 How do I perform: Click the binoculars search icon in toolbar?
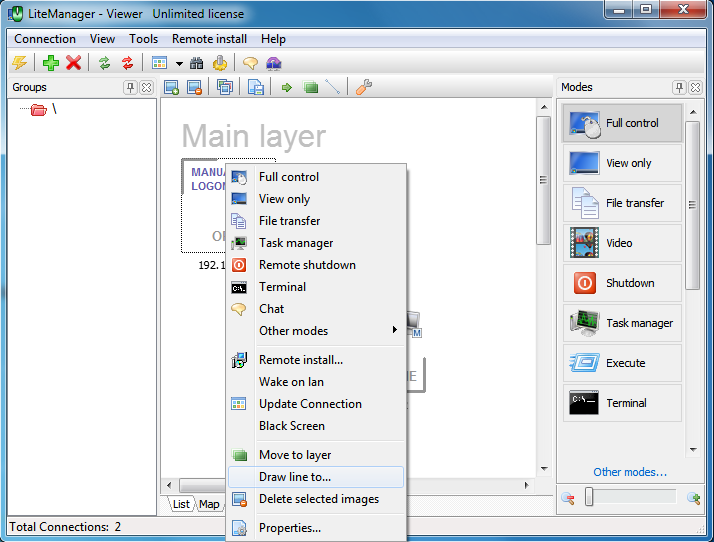(197, 63)
